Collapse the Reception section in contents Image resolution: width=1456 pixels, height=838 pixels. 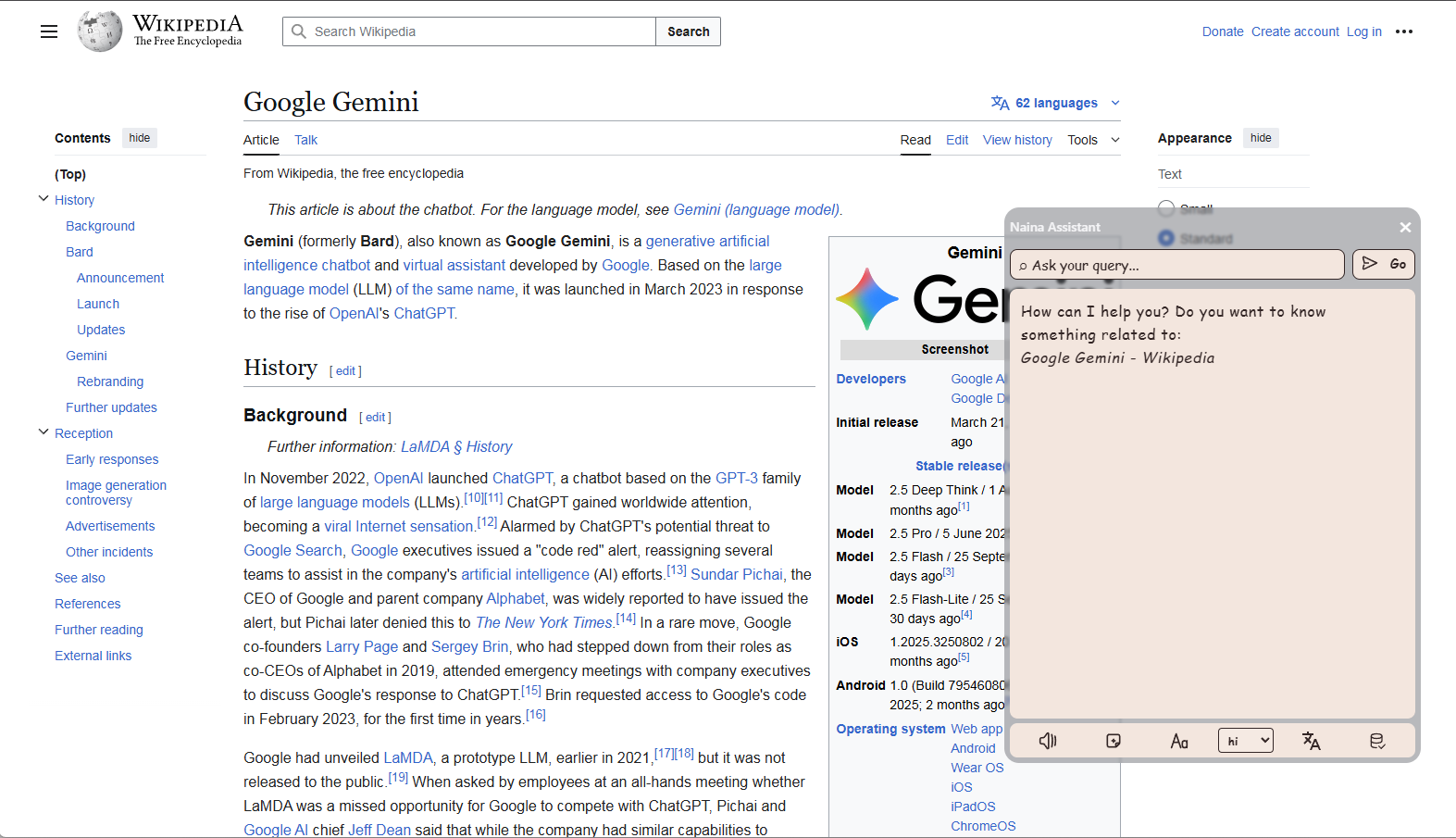(x=44, y=432)
